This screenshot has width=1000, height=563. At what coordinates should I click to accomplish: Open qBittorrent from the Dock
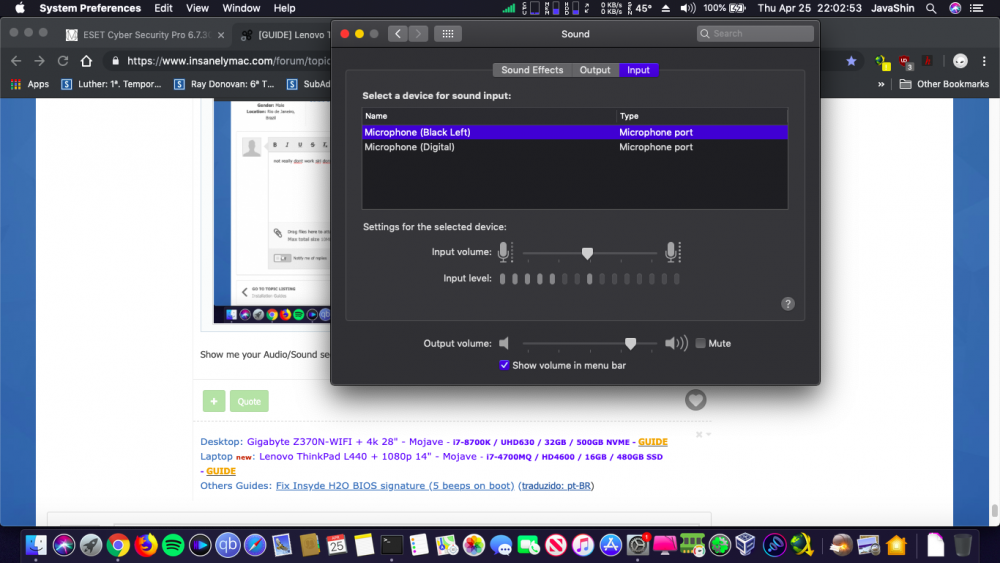click(x=228, y=545)
